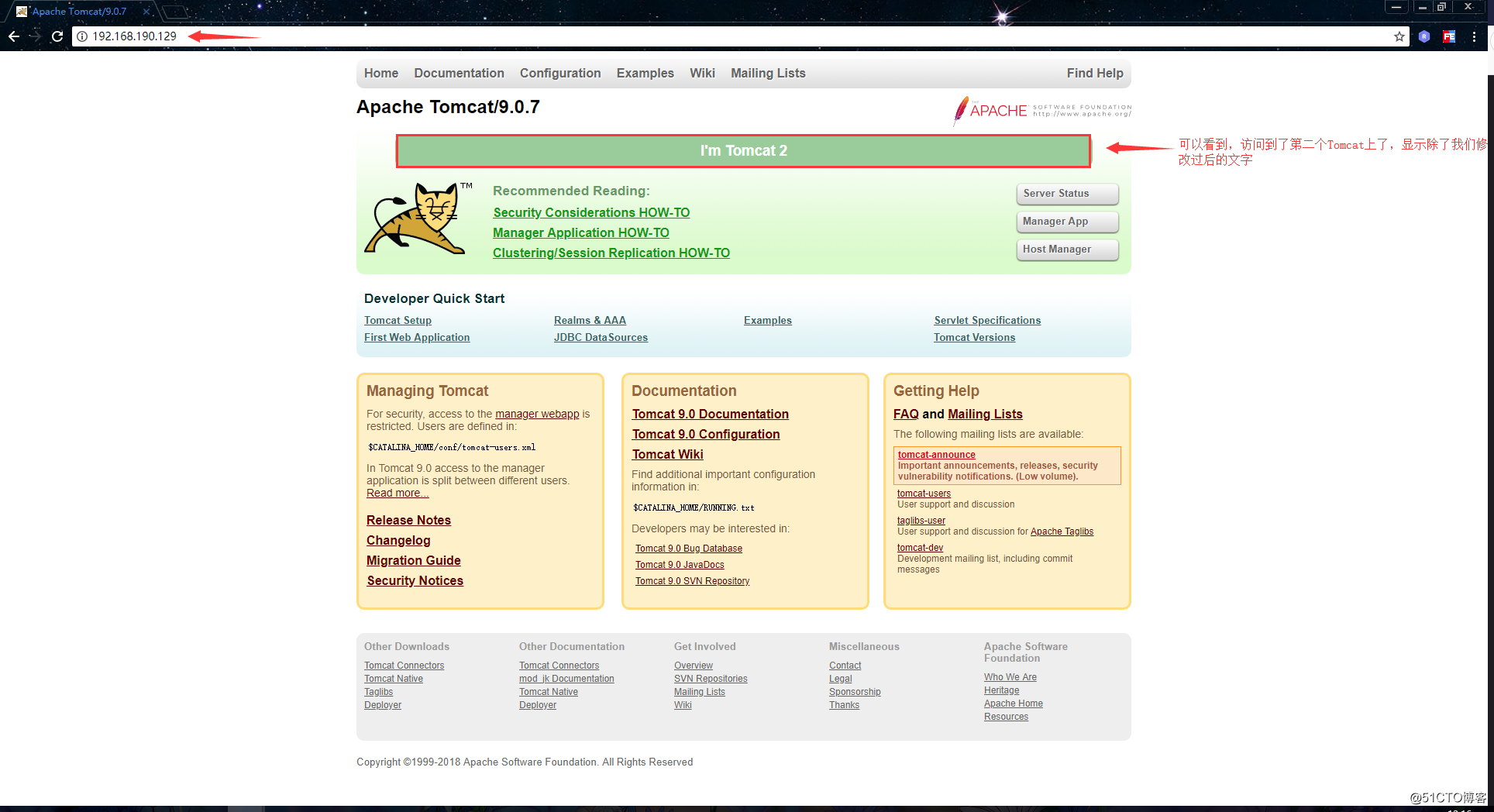Screen dimensions: 1494x812
Task: Open the Tomcat Wiki link
Action: click(668, 454)
